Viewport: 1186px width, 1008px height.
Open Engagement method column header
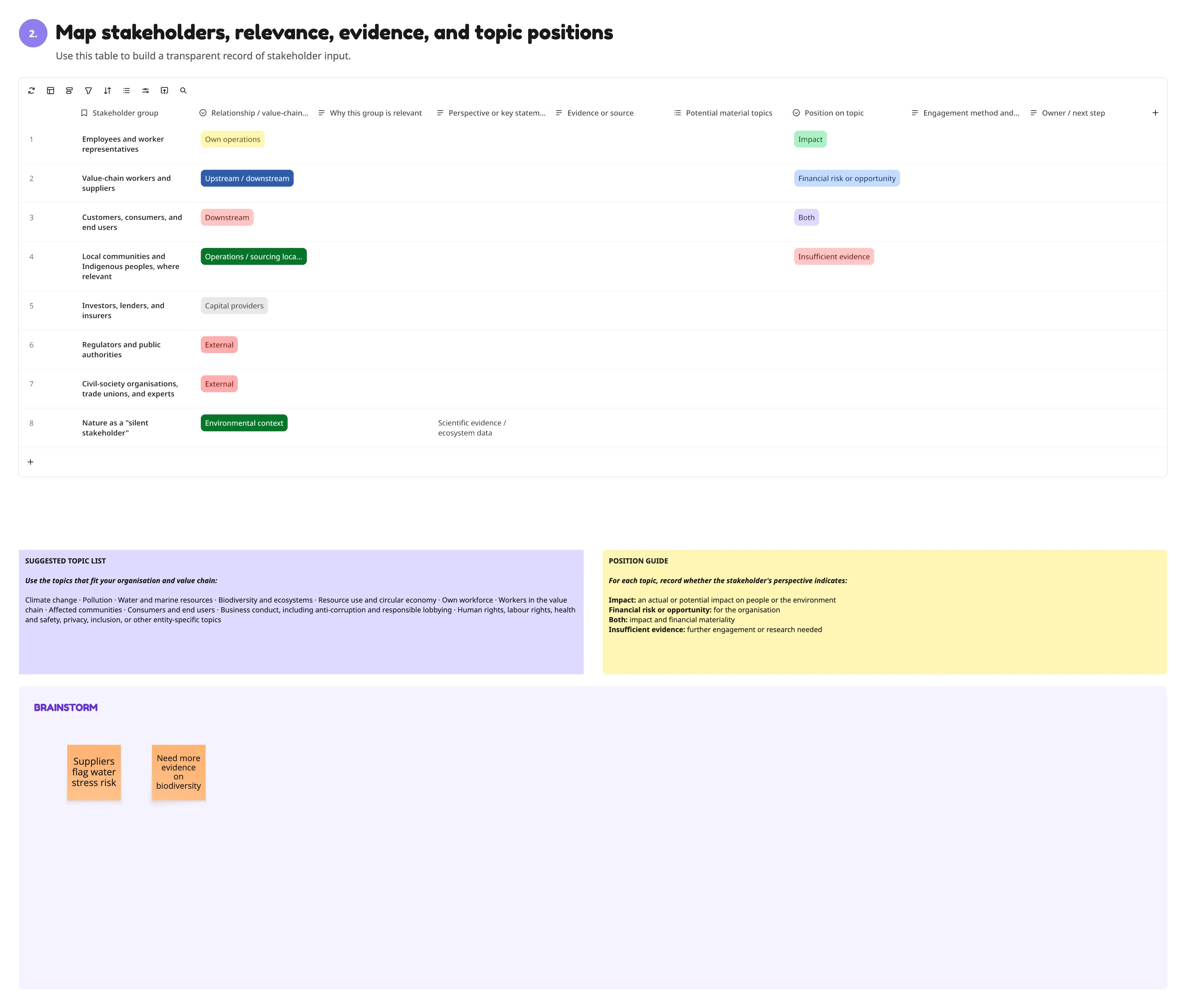pyautogui.click(x=965, y=113)
